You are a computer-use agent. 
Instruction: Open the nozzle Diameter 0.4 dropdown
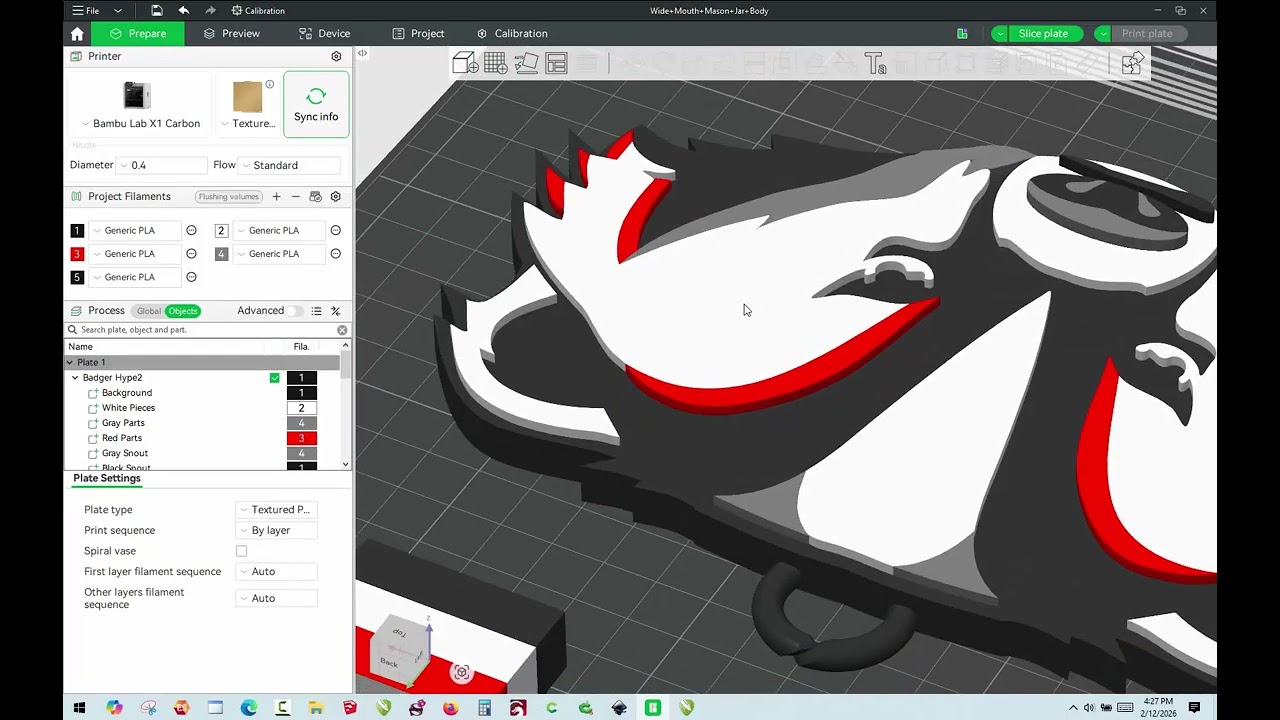162,165
